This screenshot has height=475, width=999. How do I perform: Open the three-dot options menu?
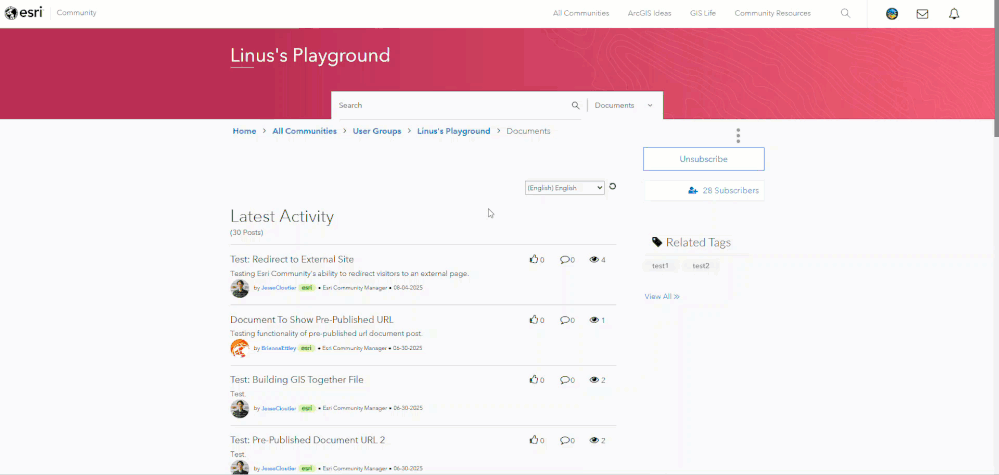click(x=738, y=136)
